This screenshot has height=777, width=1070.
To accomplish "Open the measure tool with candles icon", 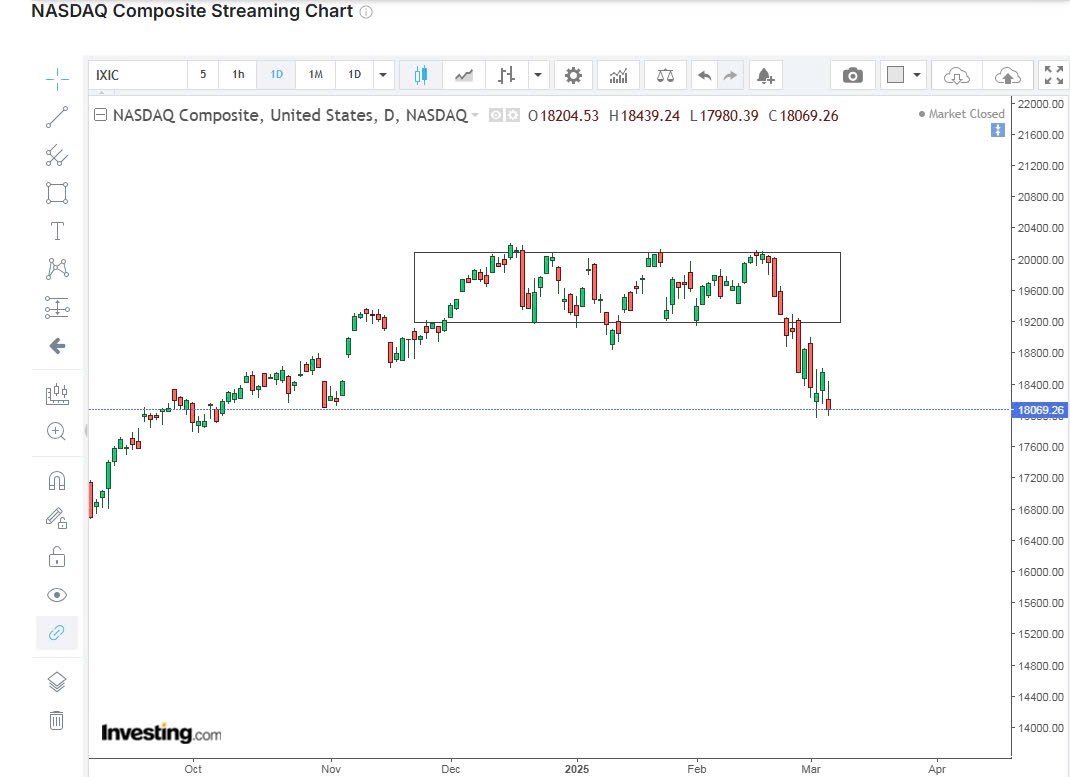I will [x=57, y=394].
